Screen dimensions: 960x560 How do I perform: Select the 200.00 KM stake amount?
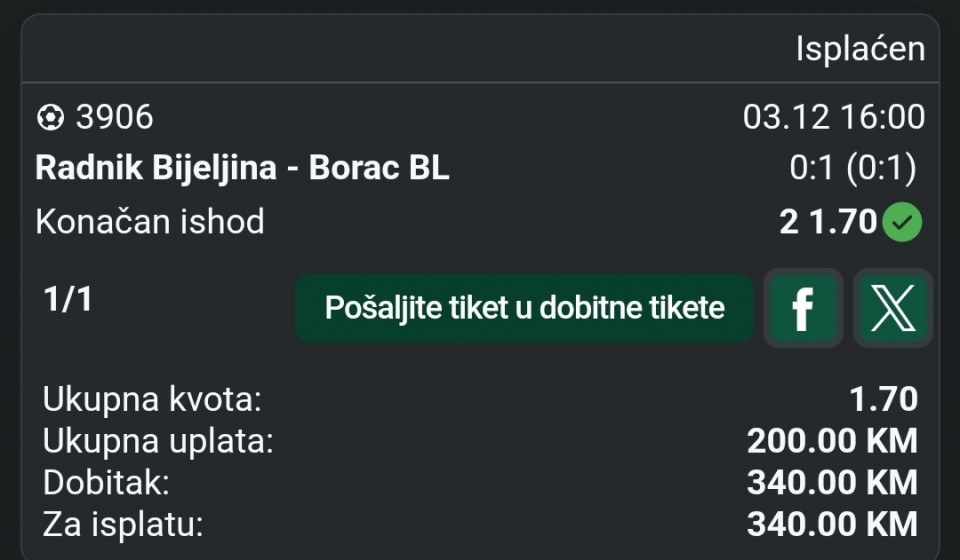click(832, 441)
